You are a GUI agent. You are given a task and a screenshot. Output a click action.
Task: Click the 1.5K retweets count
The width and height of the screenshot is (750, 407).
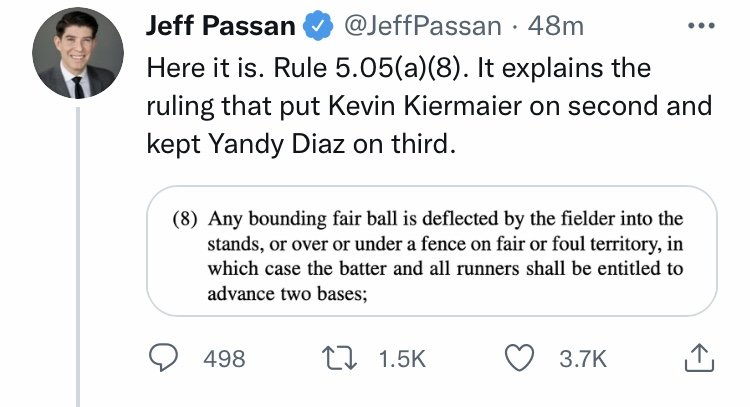(402, 359)
